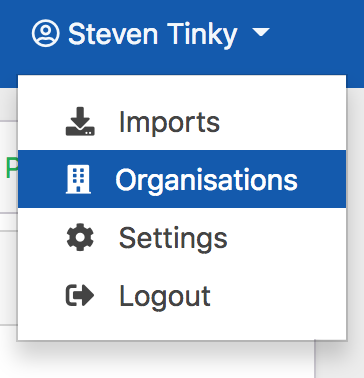
Task: Click the partially hidden green P text
Action: pyautogui.click(x=11, y=168)
